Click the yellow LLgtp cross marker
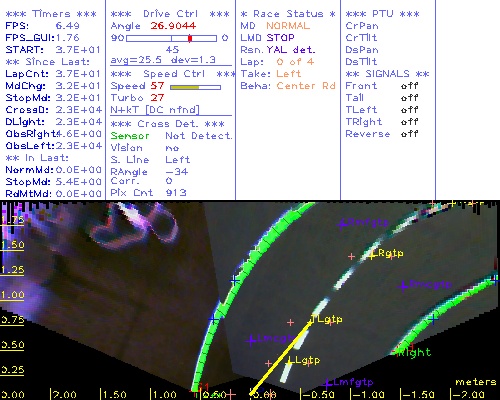The height and width of the screenshot is (400, 500). coord(290,361)
